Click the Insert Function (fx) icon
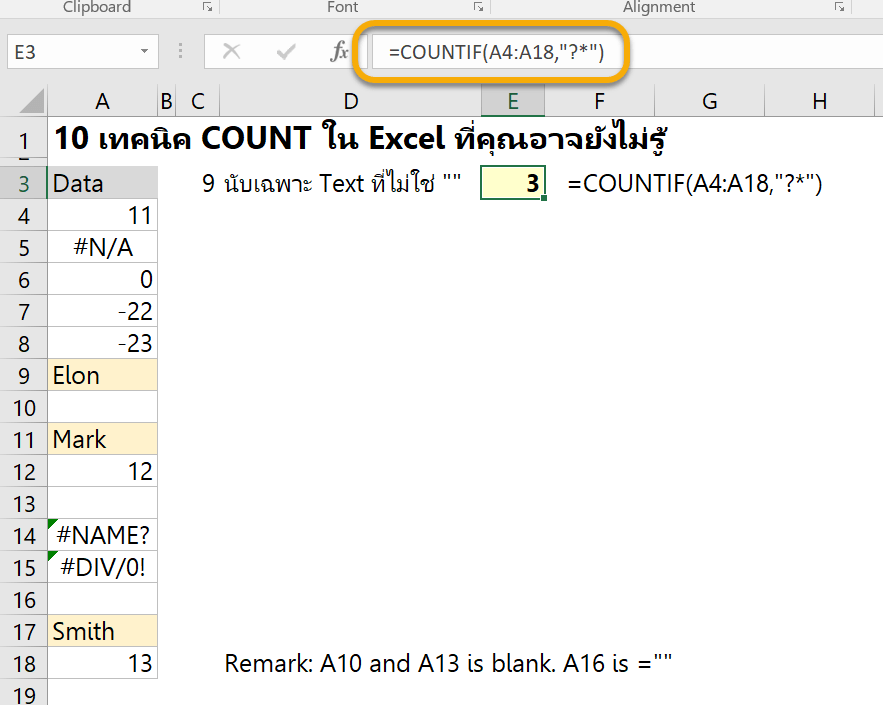Screen dimensions: 883x705 [341, 51]
